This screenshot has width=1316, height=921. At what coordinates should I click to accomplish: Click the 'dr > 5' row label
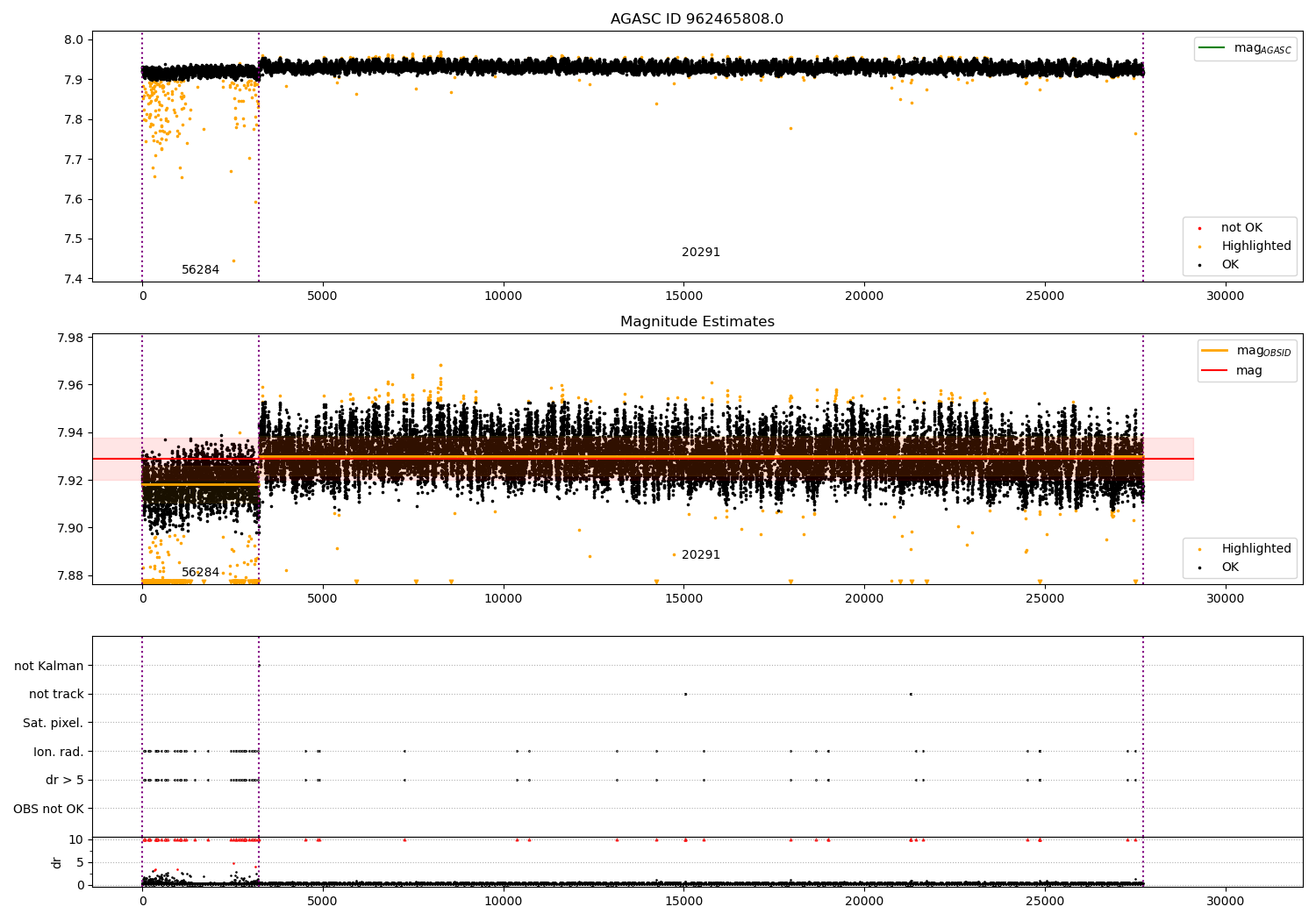coord(64,780)
